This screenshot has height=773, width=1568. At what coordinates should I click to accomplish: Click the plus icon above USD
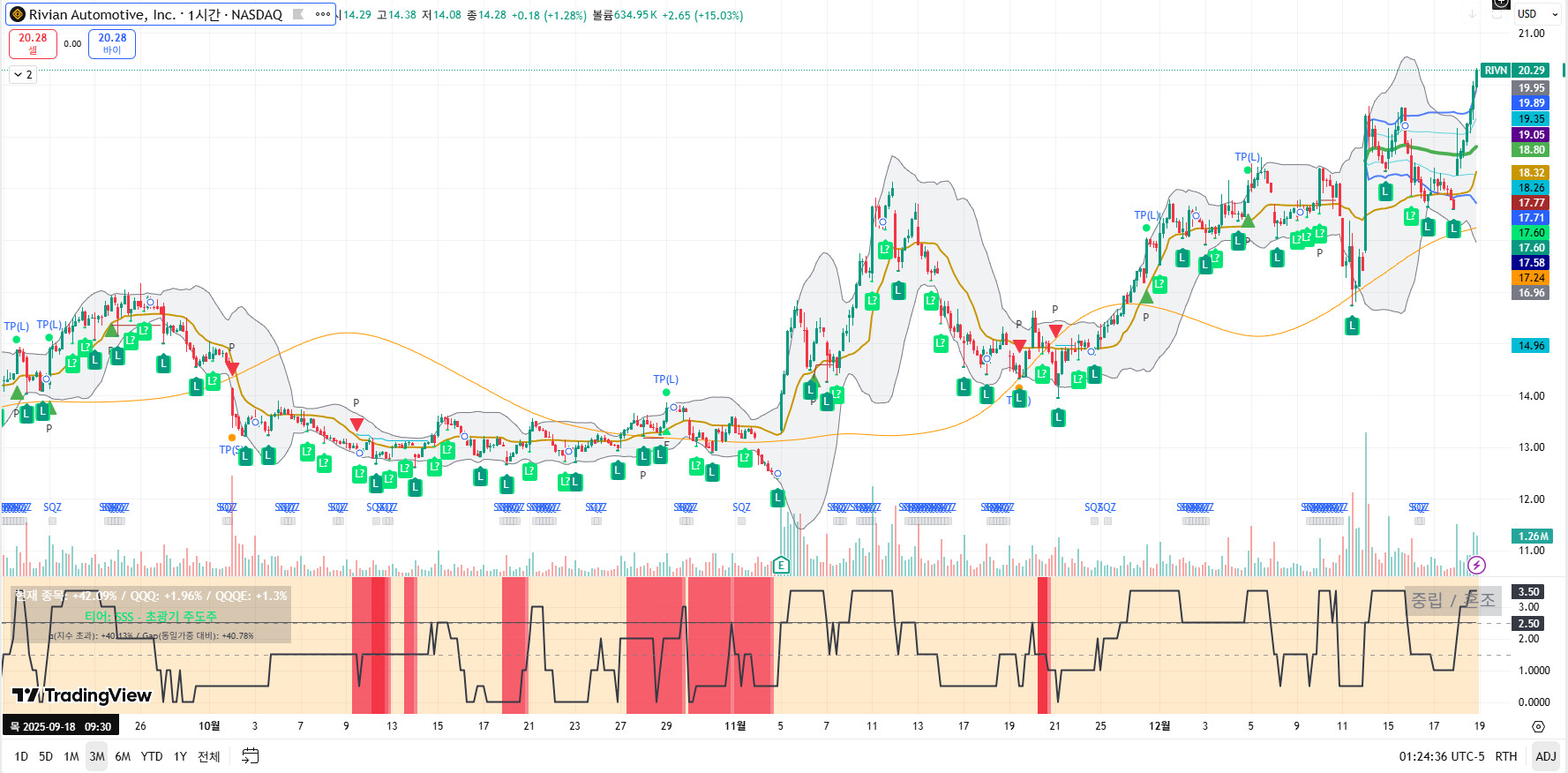1501,4
